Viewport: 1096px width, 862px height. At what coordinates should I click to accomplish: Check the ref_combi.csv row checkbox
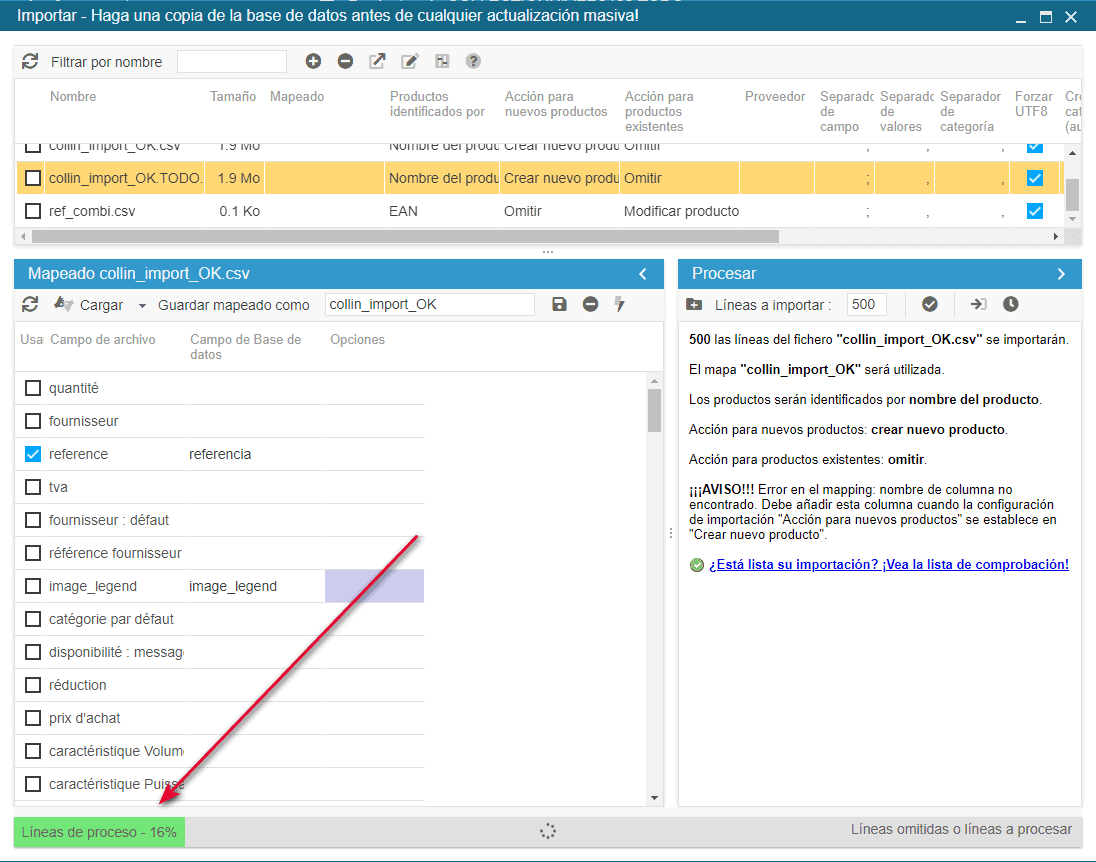pos(33,211)
